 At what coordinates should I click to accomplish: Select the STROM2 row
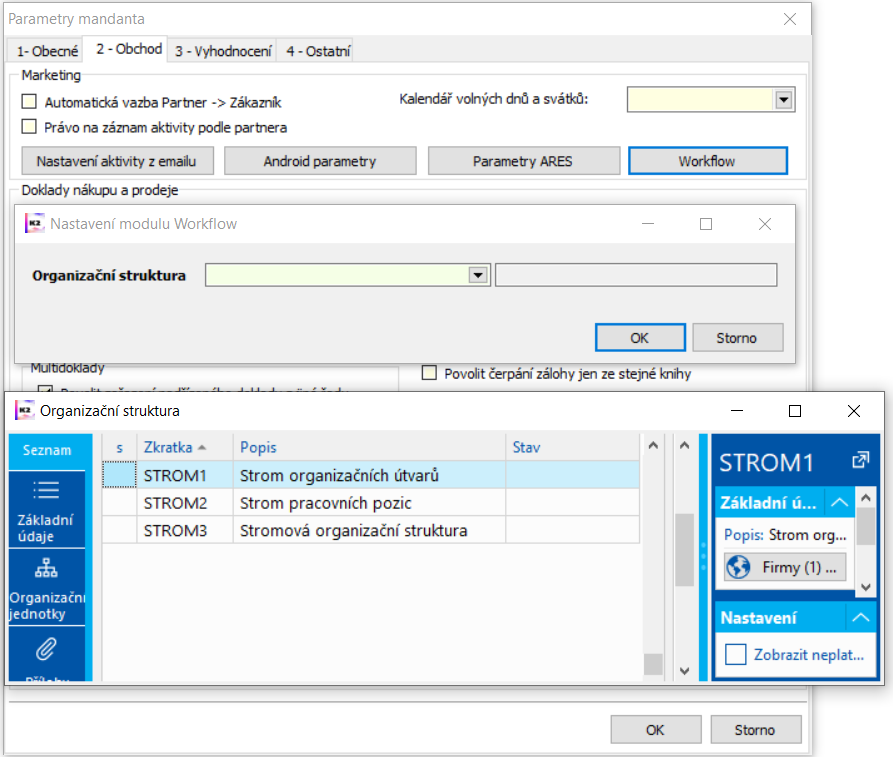(x=371, y=503)
